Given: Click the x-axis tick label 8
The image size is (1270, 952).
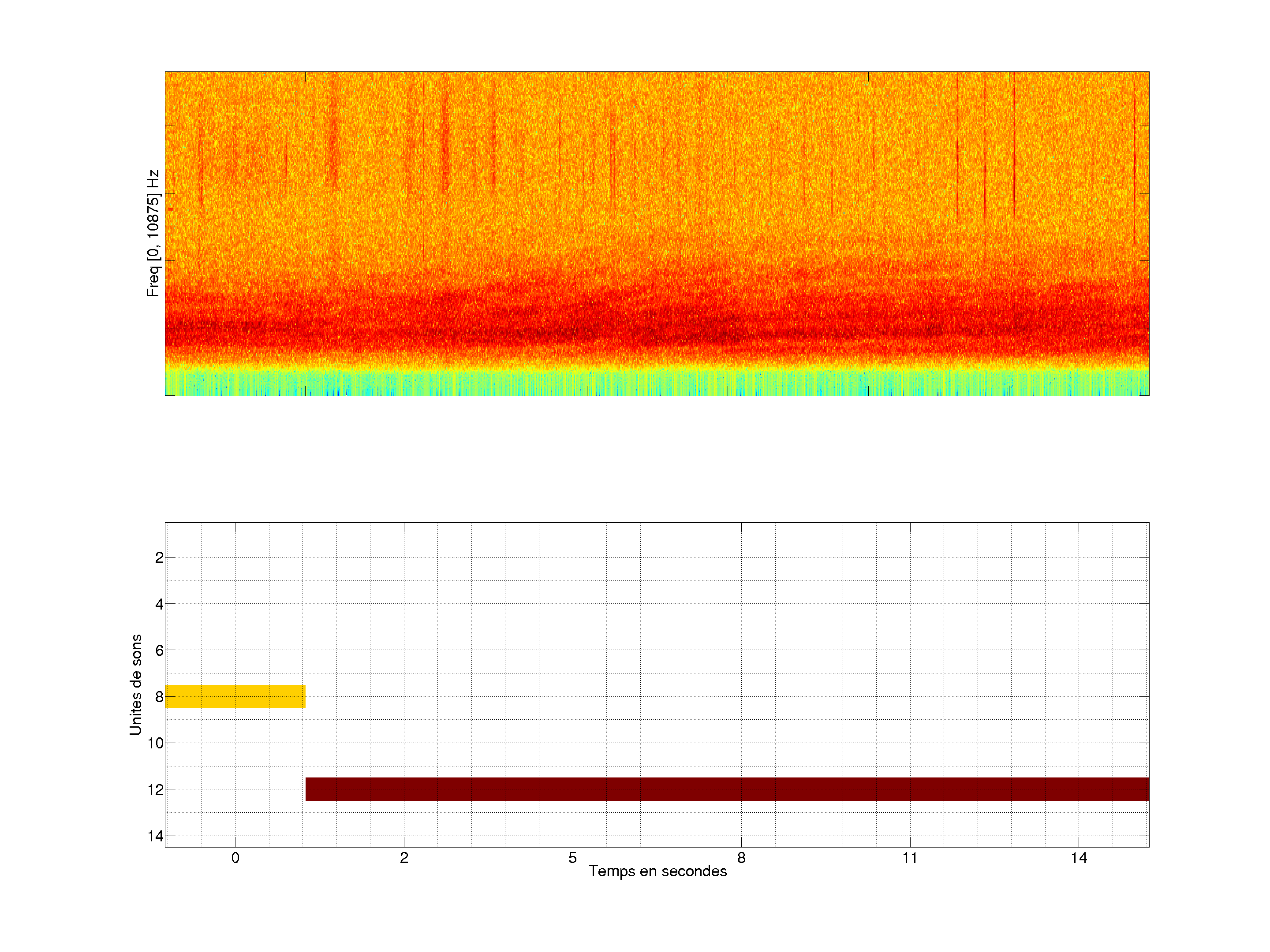Looking at the screenshot, I should pos(741,858).
